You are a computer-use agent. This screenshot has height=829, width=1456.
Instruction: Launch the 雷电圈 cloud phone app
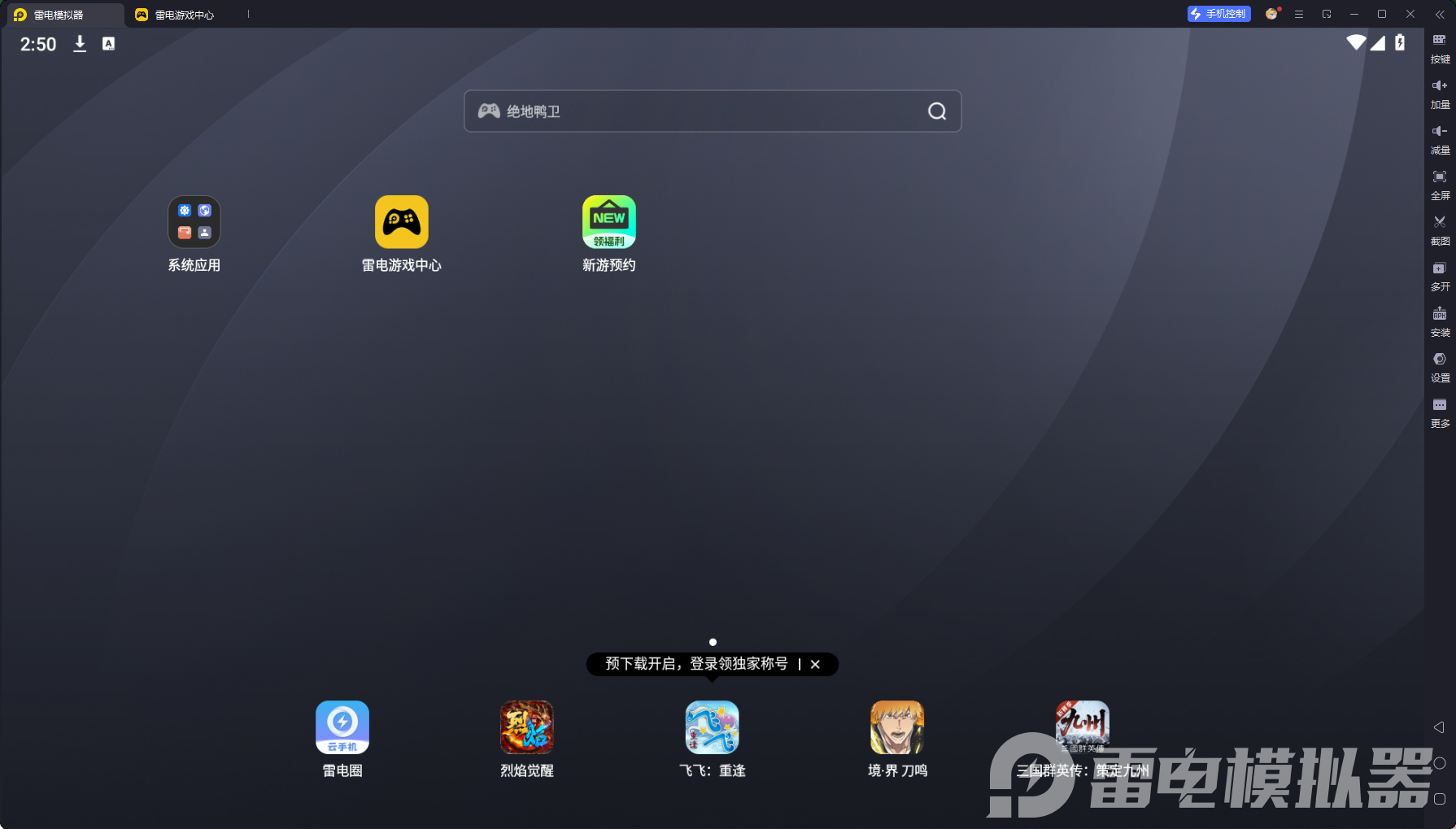[x=342, y=727]
